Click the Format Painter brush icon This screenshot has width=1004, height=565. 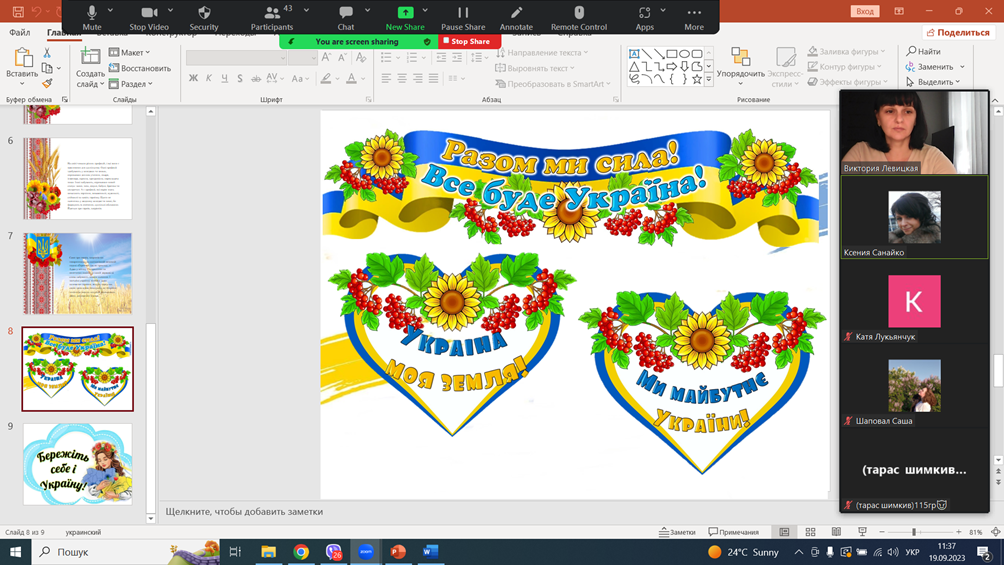tap(47, 83)
